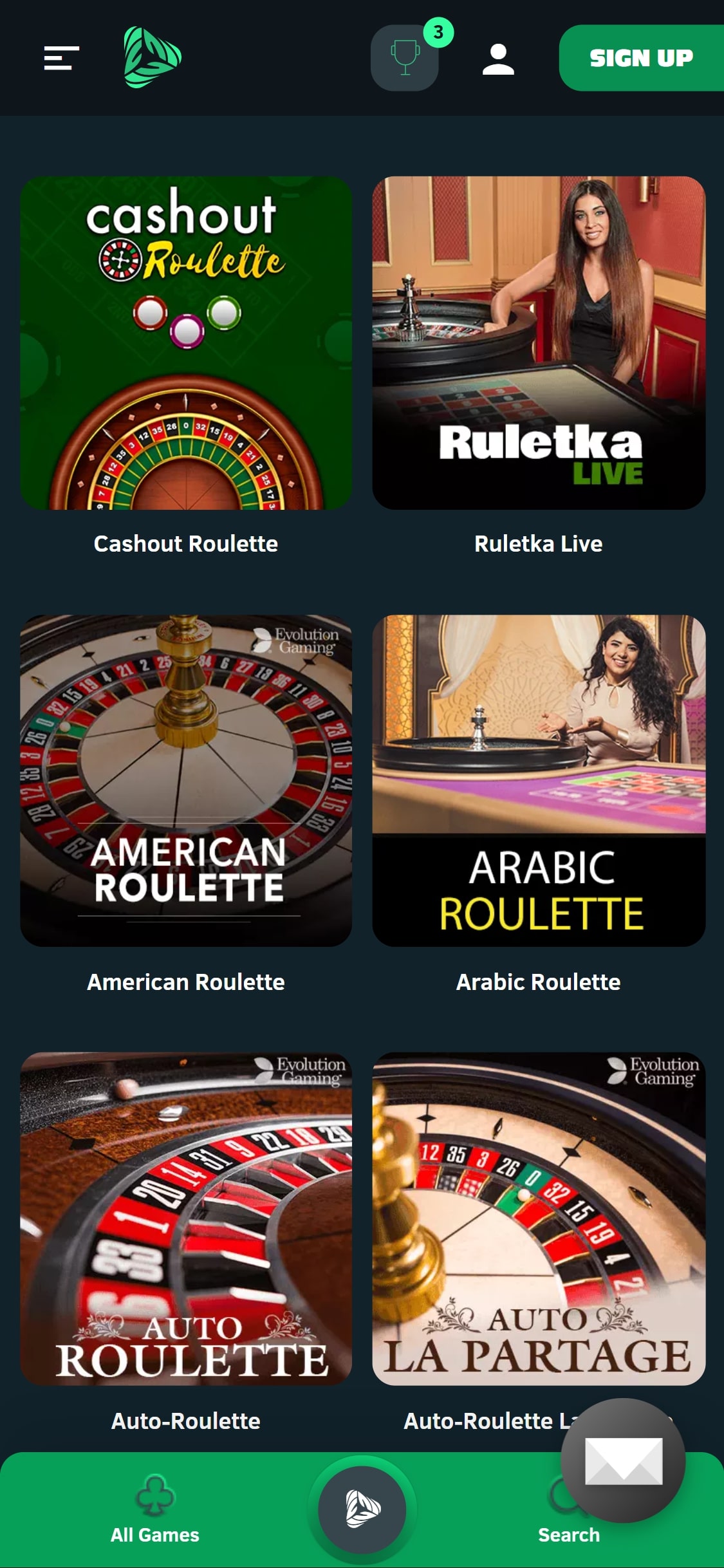The image size is (724, 1568).
Task: Open the floating envelope message icon
Action: (x=623, y=1461)
